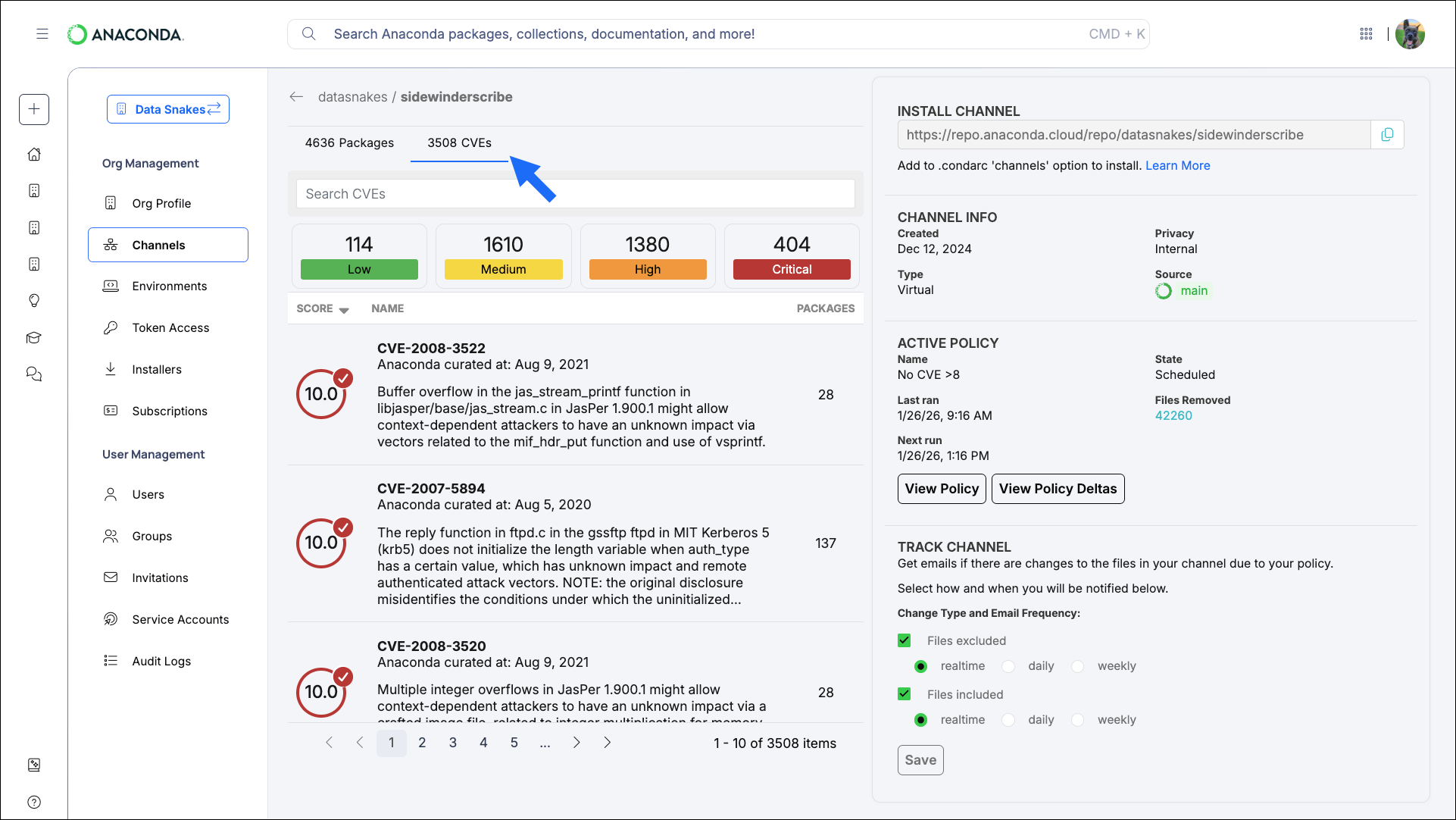Click View Policy Deltas button
Screen dimensions: 1456x820
coord(1058,489)
